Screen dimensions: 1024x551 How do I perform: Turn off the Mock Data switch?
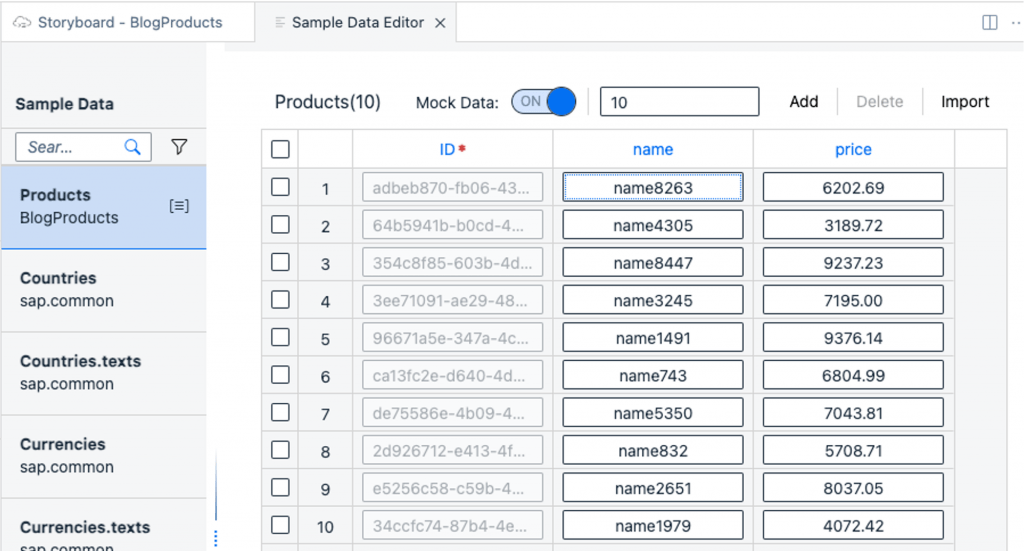click(x=543, y=102)
